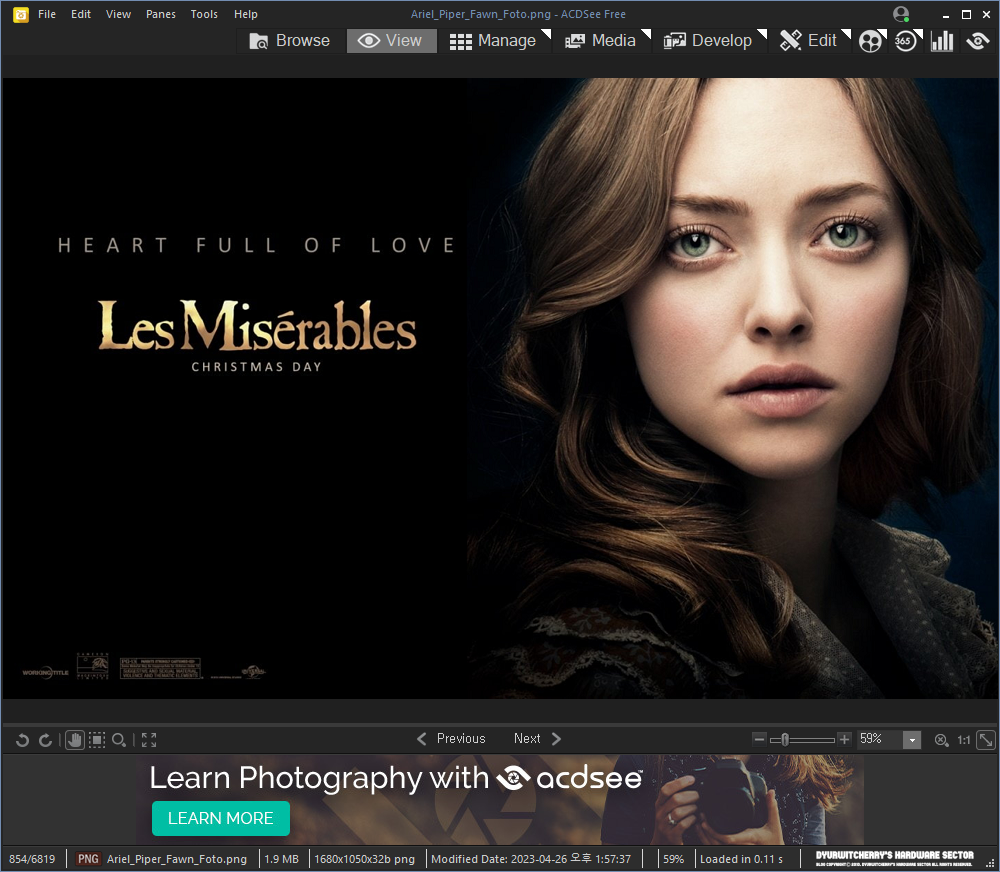
Task: Maximize the ACDSee window
Action: coord(966,14)
